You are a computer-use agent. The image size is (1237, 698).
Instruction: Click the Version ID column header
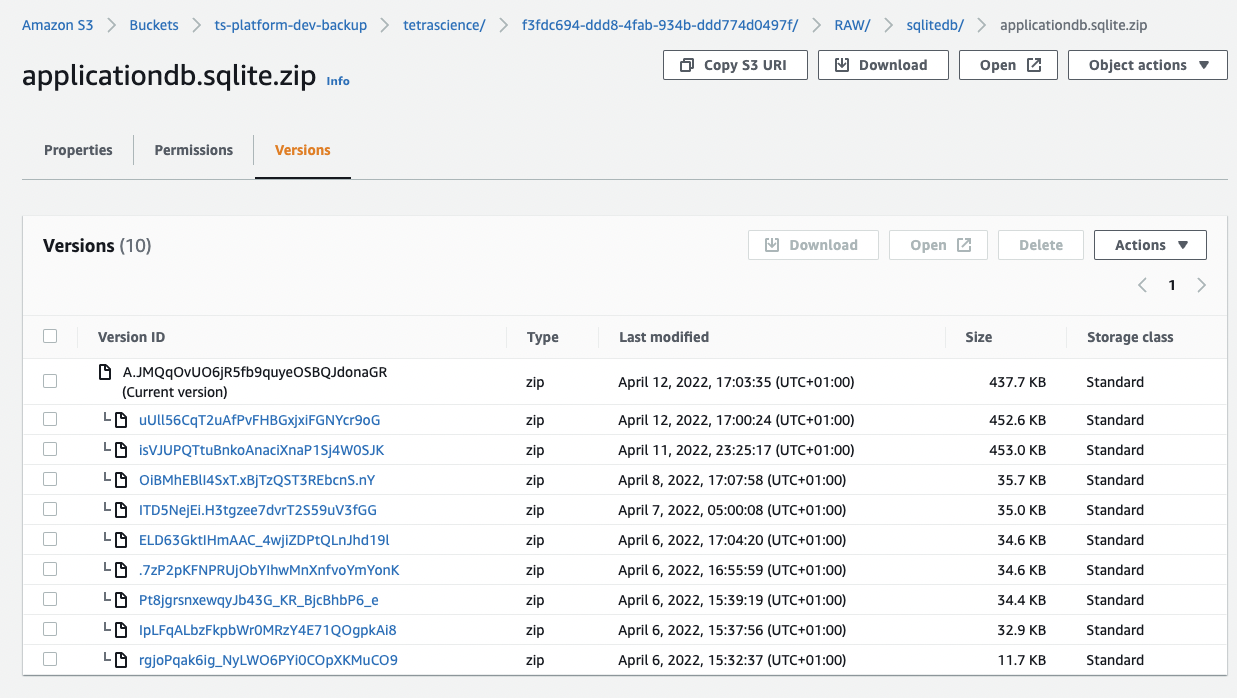[x=131, y=337]
